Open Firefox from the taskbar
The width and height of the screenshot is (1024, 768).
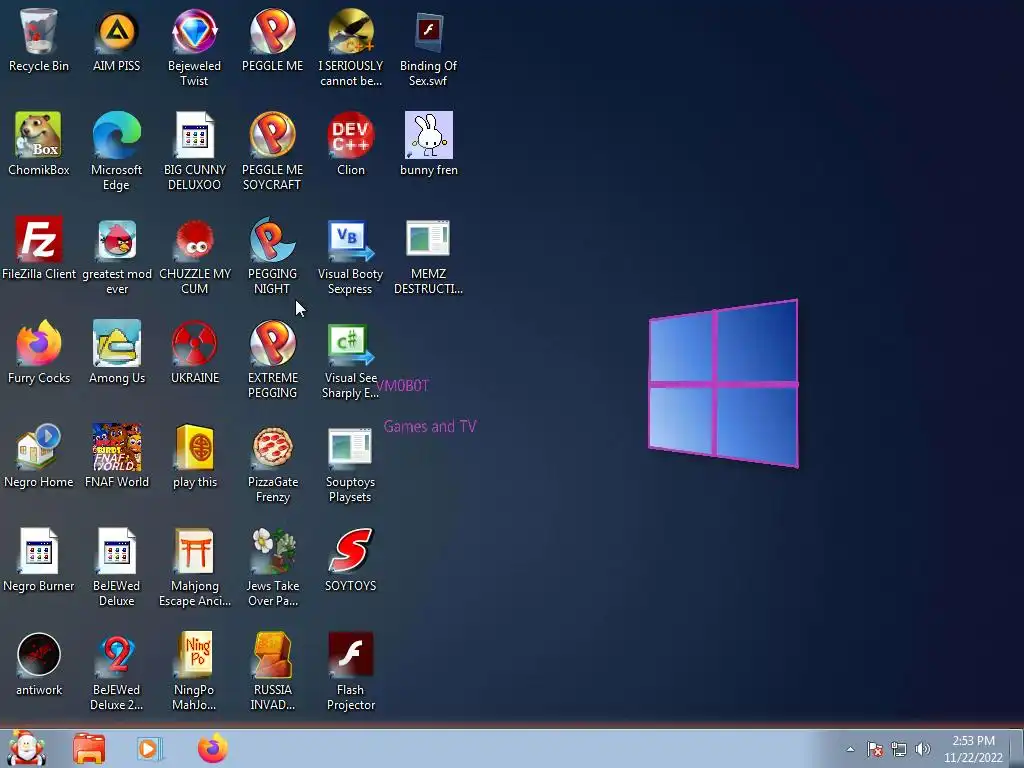(x=213, y=748)
